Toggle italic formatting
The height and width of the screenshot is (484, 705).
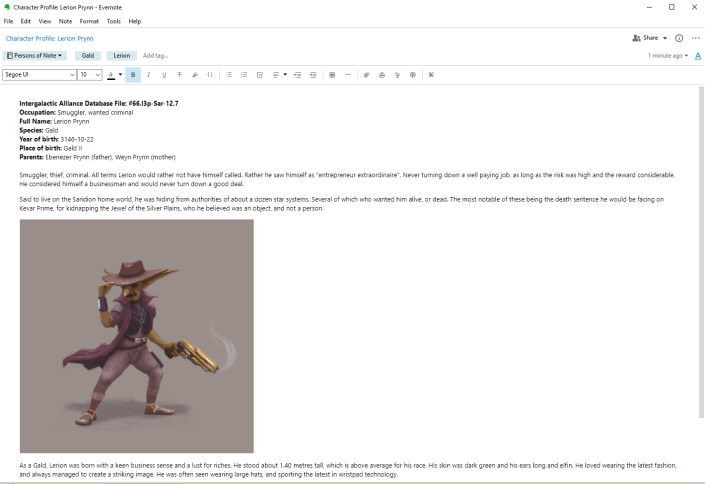149,75
